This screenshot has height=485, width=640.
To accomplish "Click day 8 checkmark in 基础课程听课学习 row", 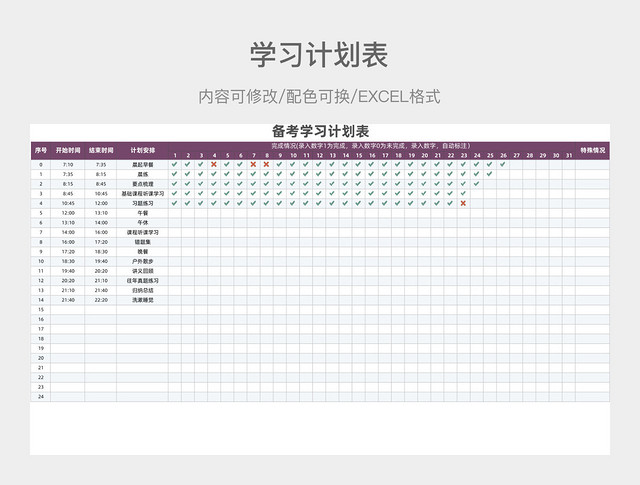I will coord(266,193).
